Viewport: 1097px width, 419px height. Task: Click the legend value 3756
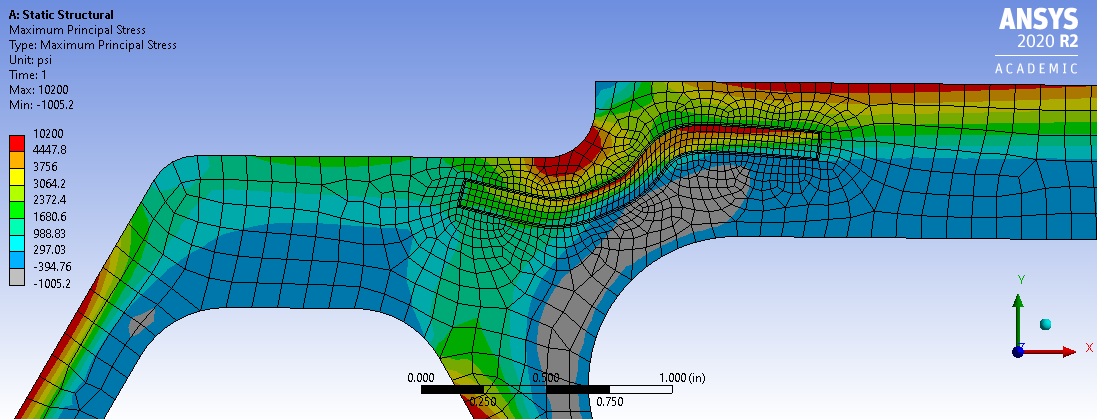click(44, 166)
